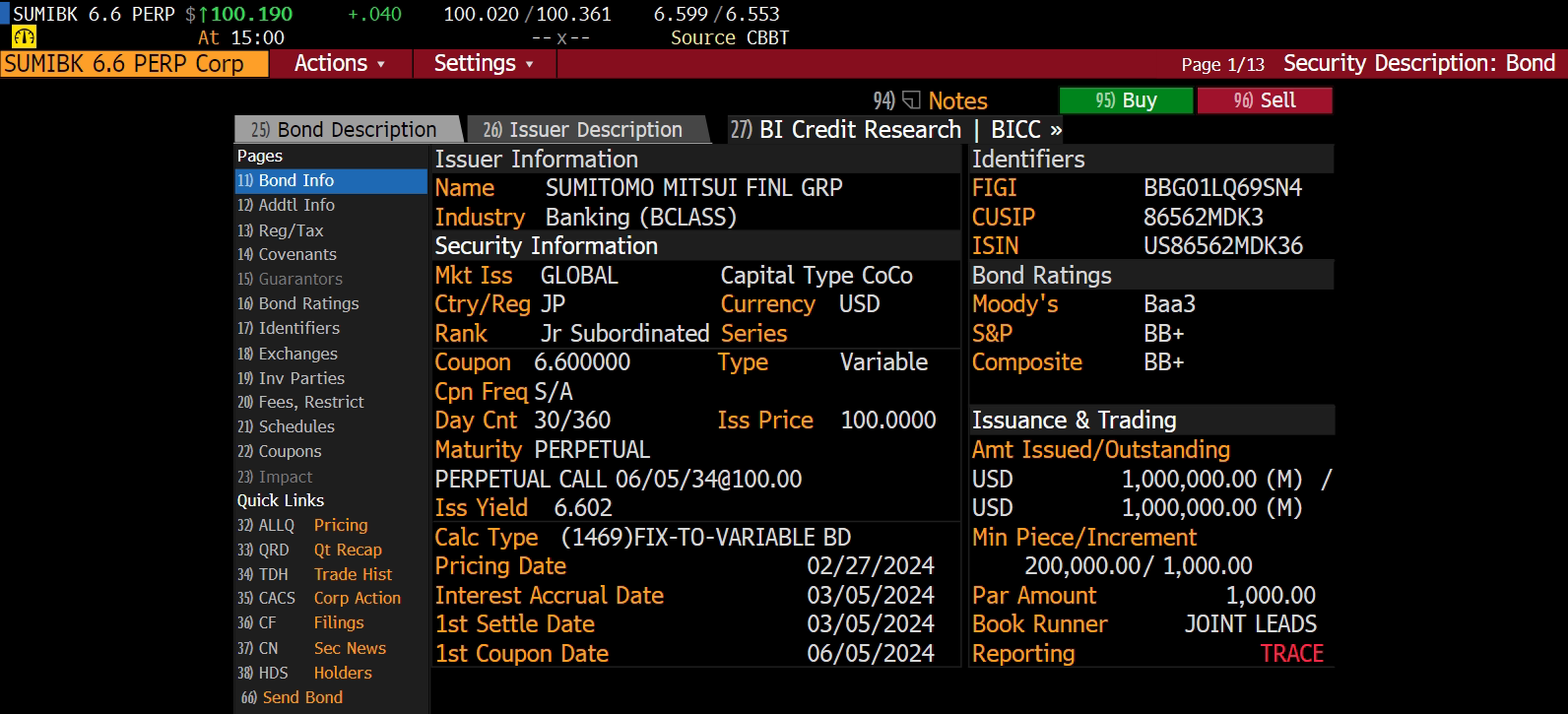The width and height of the screenshot is (1568, 714).
Task: Click the Moody's rating Baa3
Action: point(1169,304)
